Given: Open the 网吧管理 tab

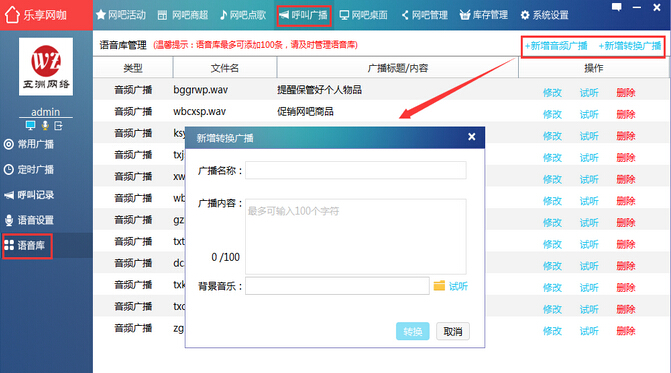Looking at the screenshot, I should [x=425, y=15].
